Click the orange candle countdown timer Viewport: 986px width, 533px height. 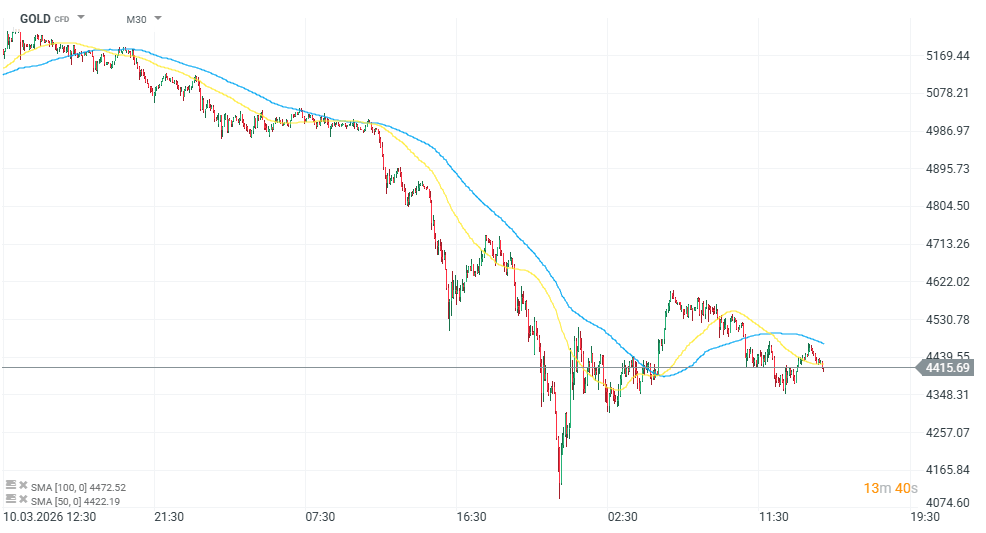tap(891, 488)
